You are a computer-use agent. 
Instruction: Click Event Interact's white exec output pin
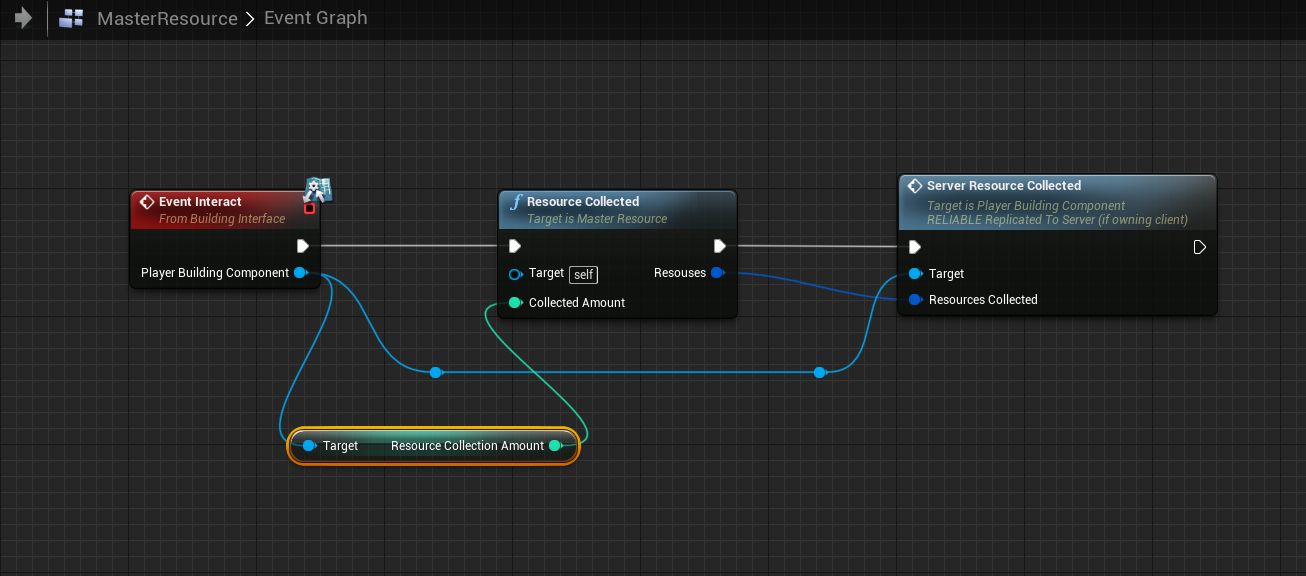tap(303, 246)
